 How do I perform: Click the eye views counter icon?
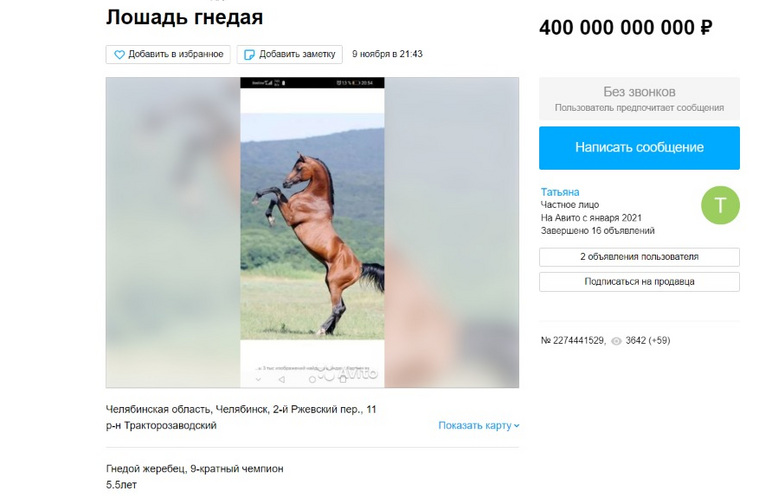coord(616,341)
